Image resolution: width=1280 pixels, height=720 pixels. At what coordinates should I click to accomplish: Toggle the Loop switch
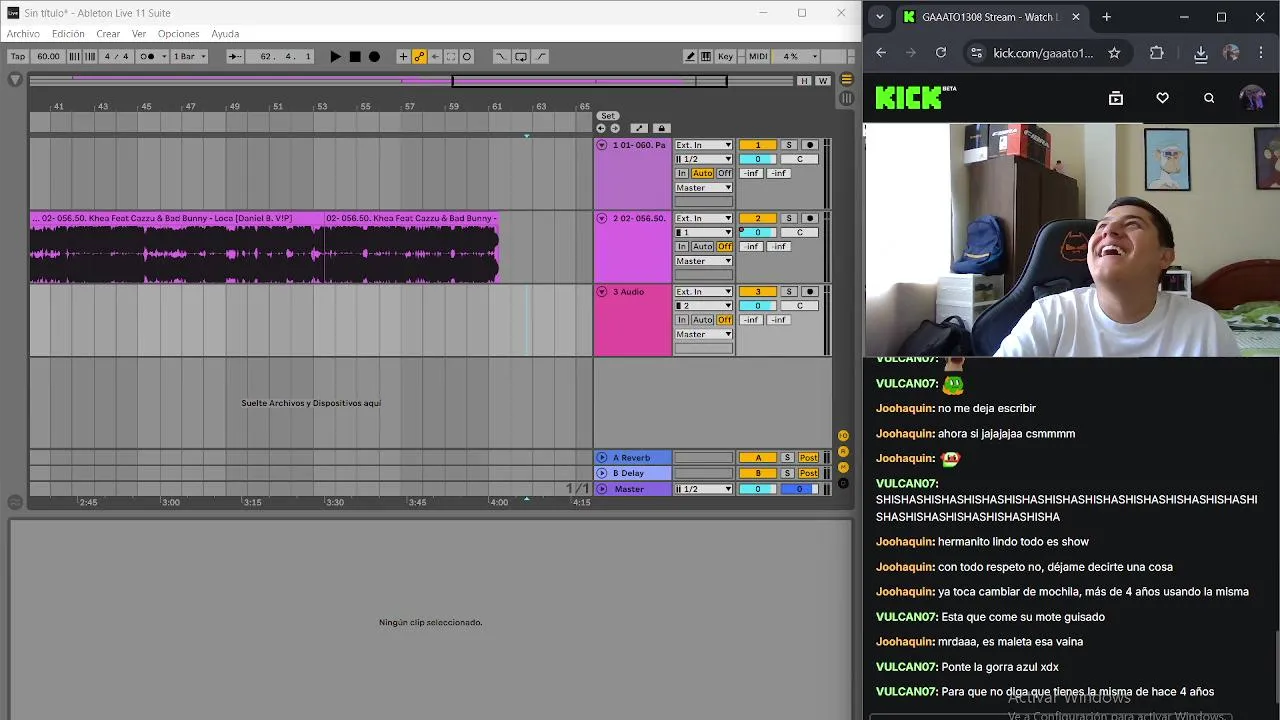coord(521,57)
